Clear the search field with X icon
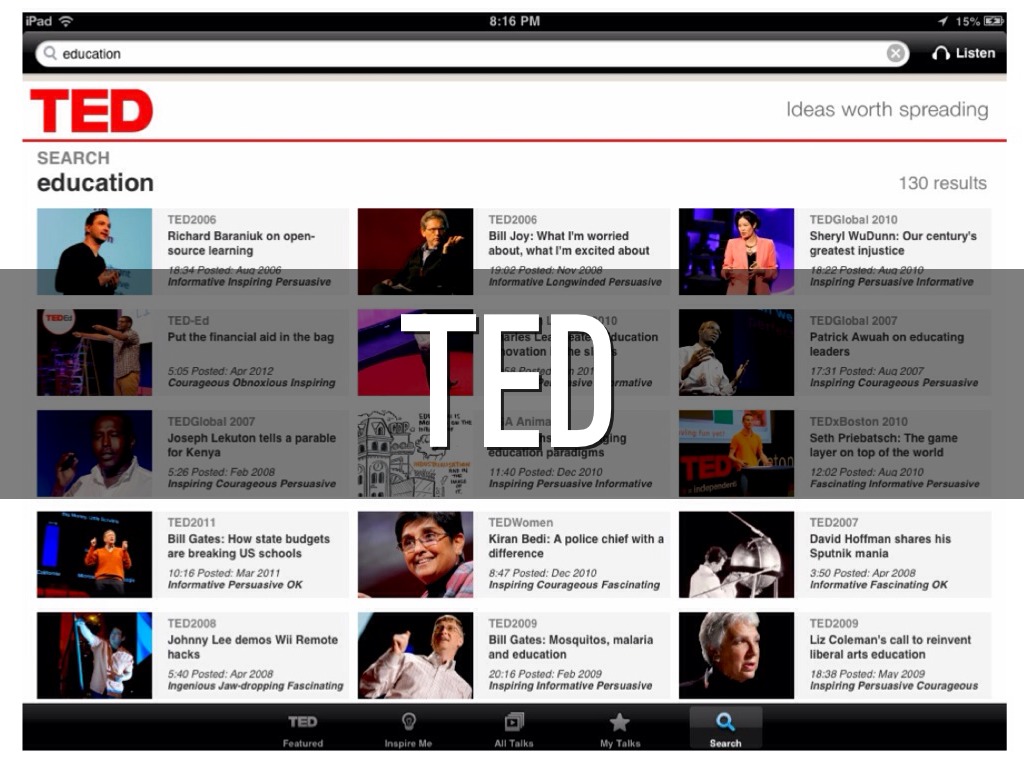 point(896,54)
